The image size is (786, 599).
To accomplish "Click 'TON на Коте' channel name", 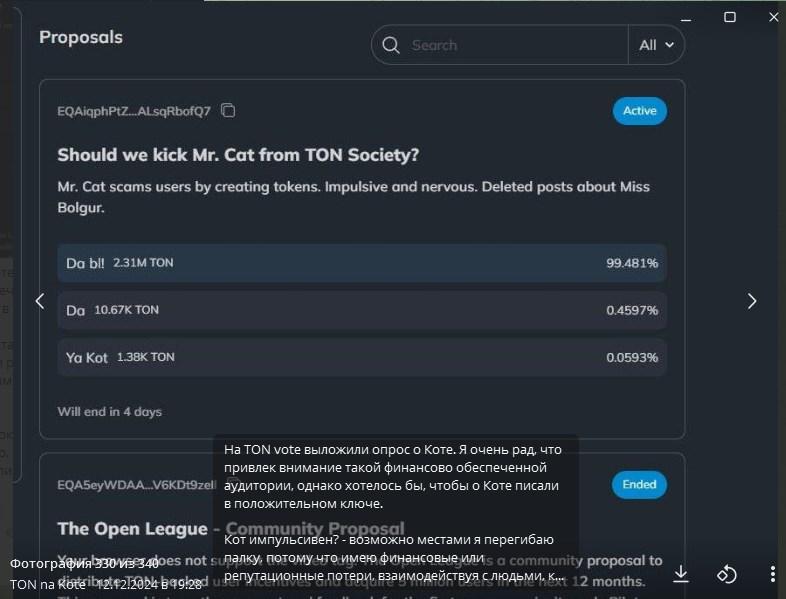I will coord(48,584).
